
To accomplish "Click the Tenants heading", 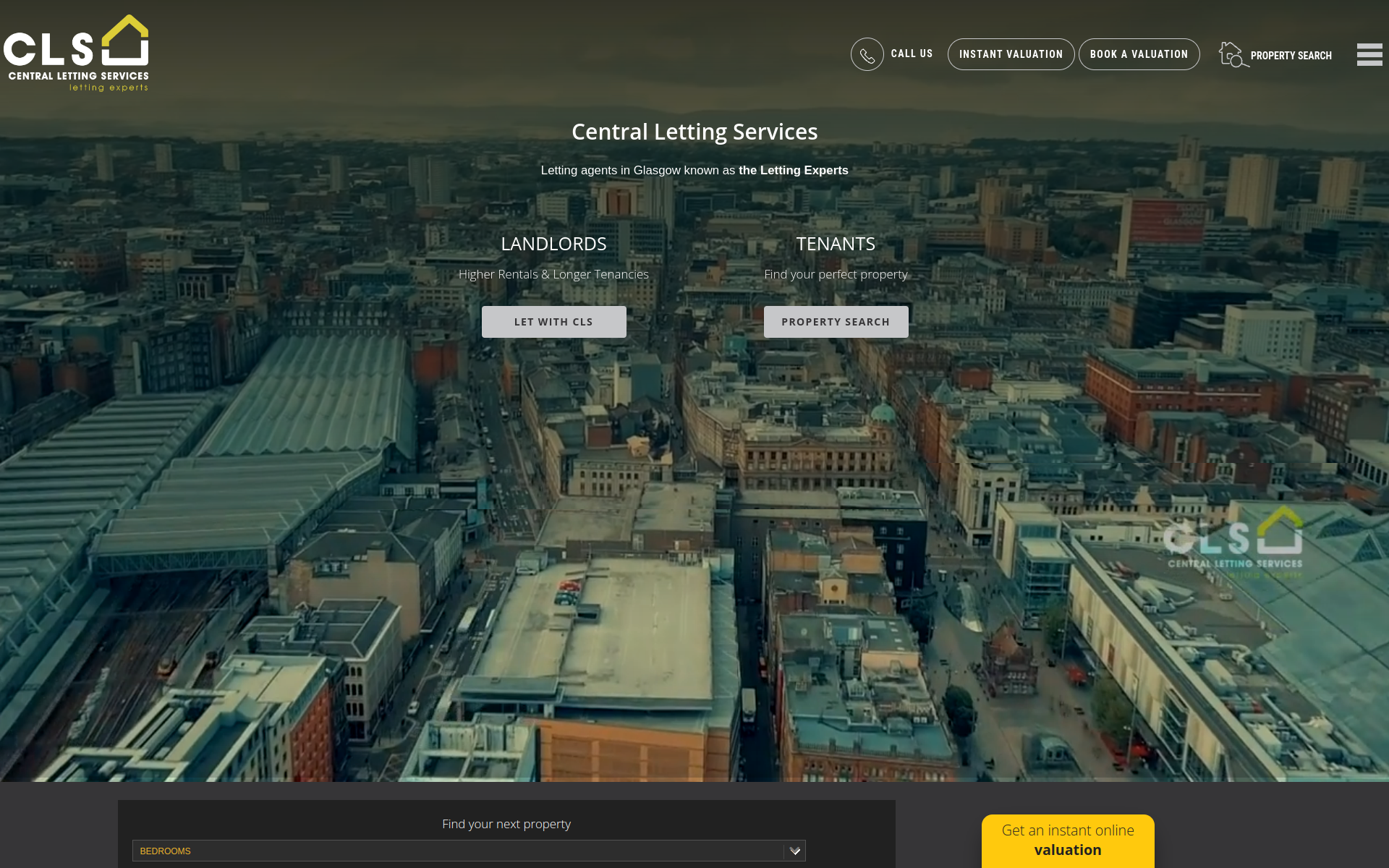I will pyautogui.click(x=836, y=244).
